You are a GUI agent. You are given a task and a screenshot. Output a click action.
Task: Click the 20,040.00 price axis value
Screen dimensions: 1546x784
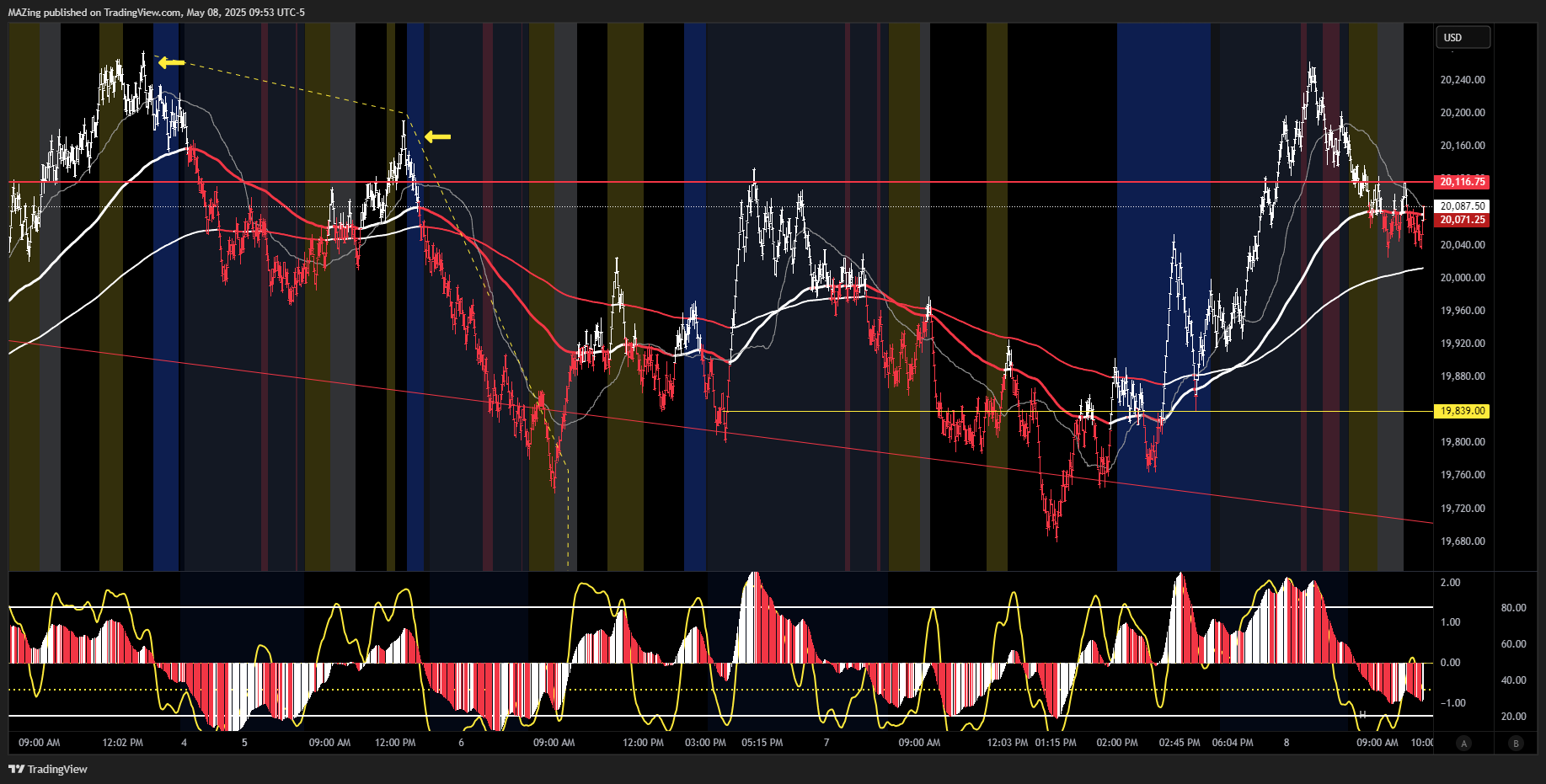(x=1463, y=245)
